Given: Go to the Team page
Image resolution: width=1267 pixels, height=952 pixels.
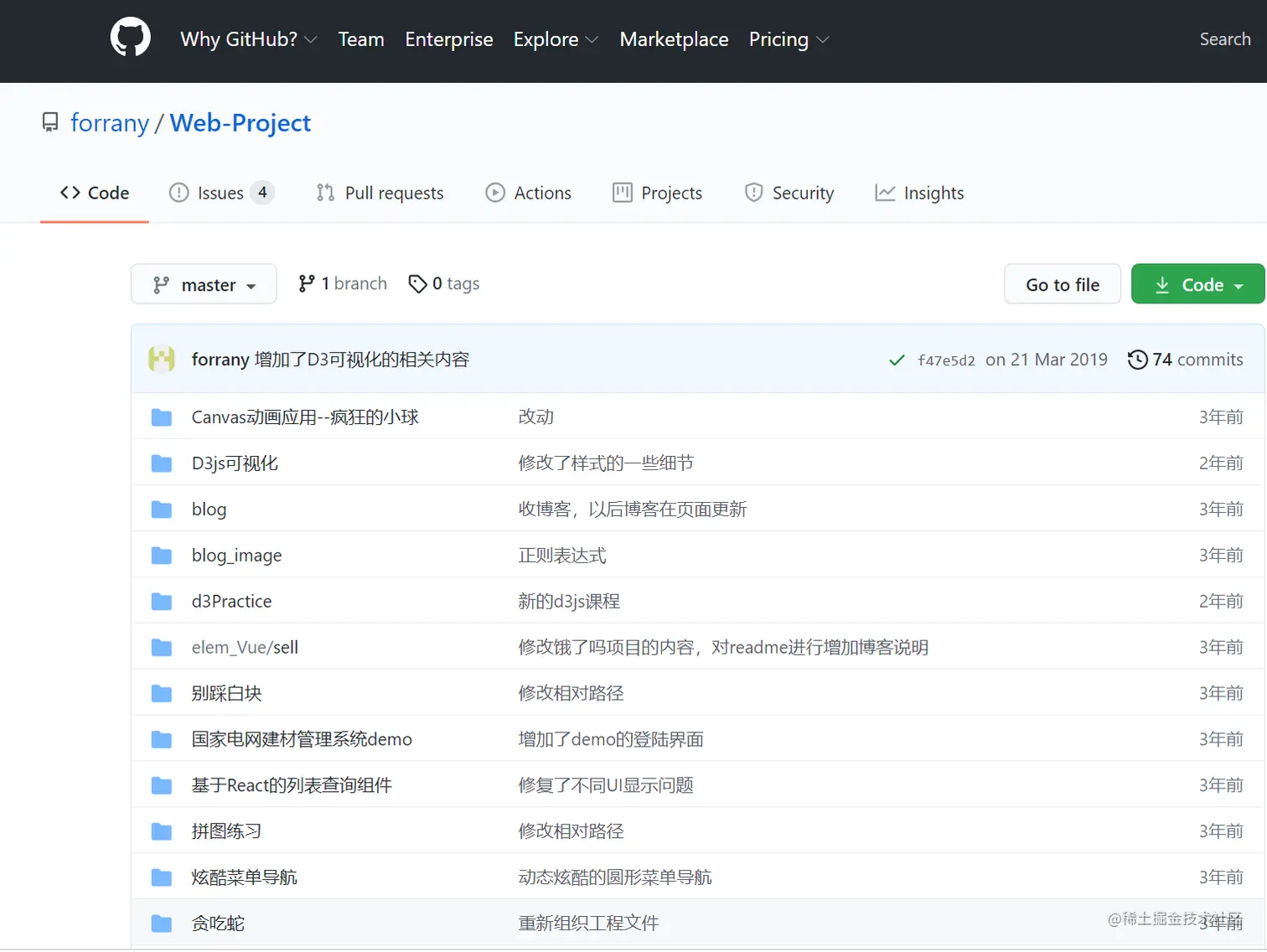Looking at the screenshot, I should (x=361, y=39).
